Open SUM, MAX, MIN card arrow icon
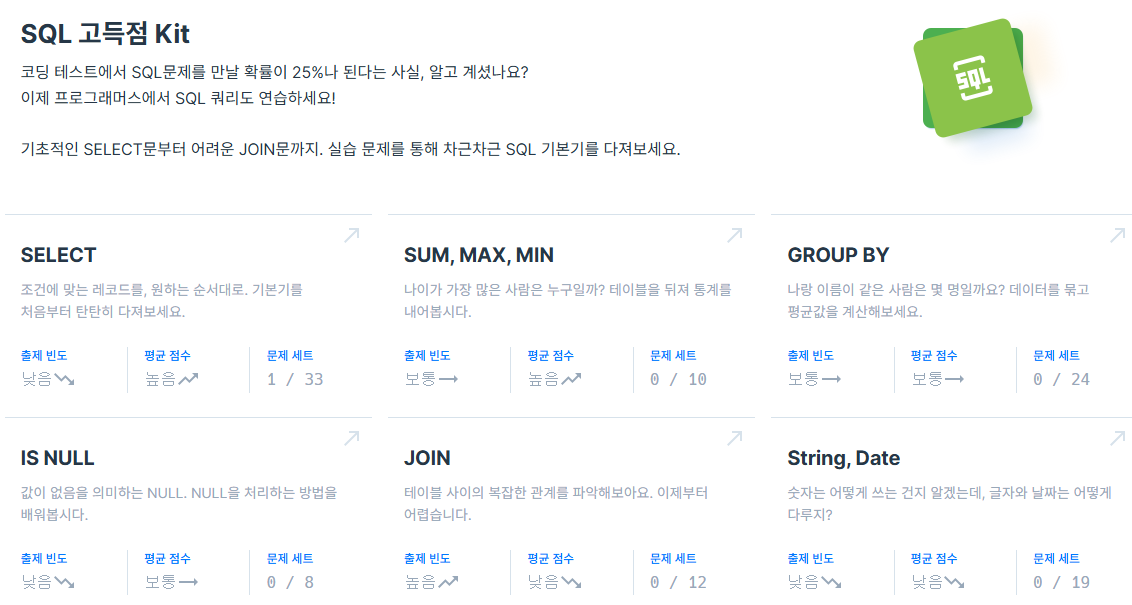Screen dimensions: 1132x605 (734, 235)
